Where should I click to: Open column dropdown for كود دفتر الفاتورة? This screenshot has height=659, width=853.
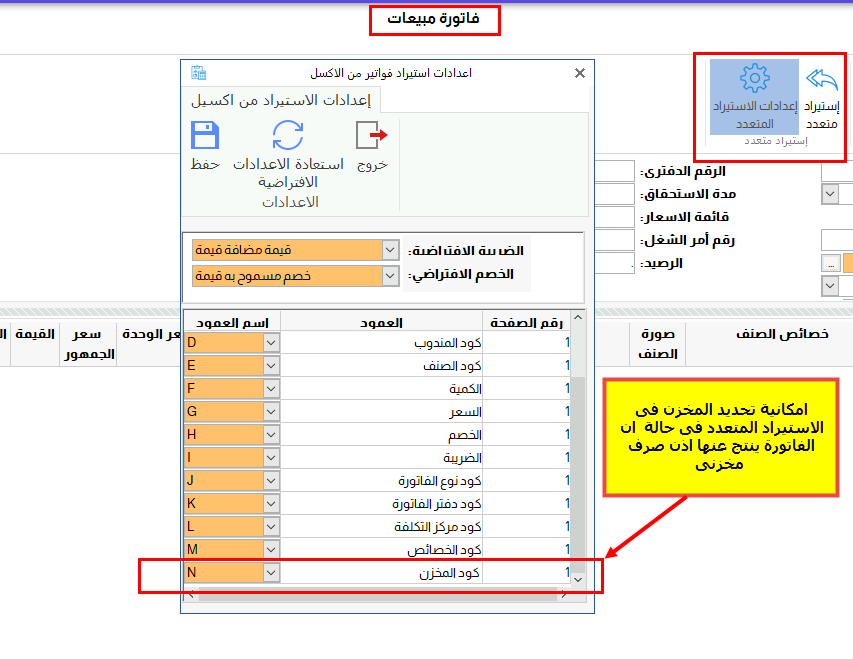[x=271, y=503]
